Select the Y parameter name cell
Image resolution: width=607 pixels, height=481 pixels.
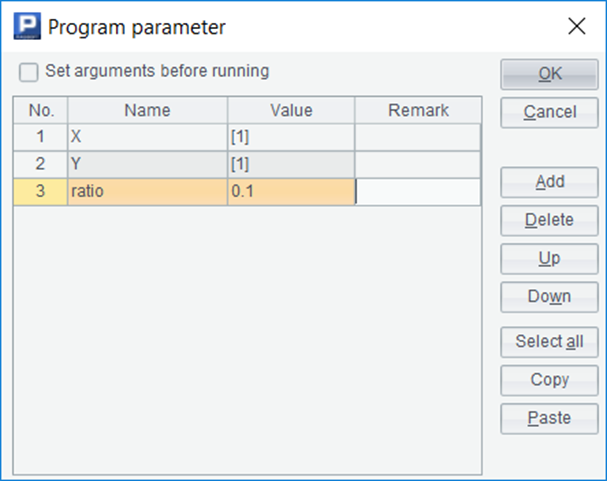[x=147, y=164]
